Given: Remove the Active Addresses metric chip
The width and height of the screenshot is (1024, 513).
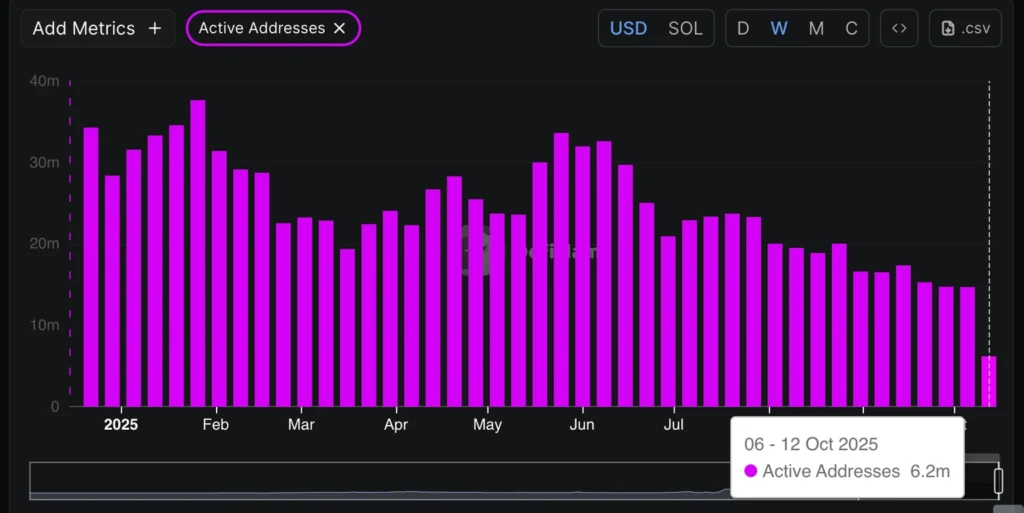Looking at the screenshot, I should (x=339, y=28).
